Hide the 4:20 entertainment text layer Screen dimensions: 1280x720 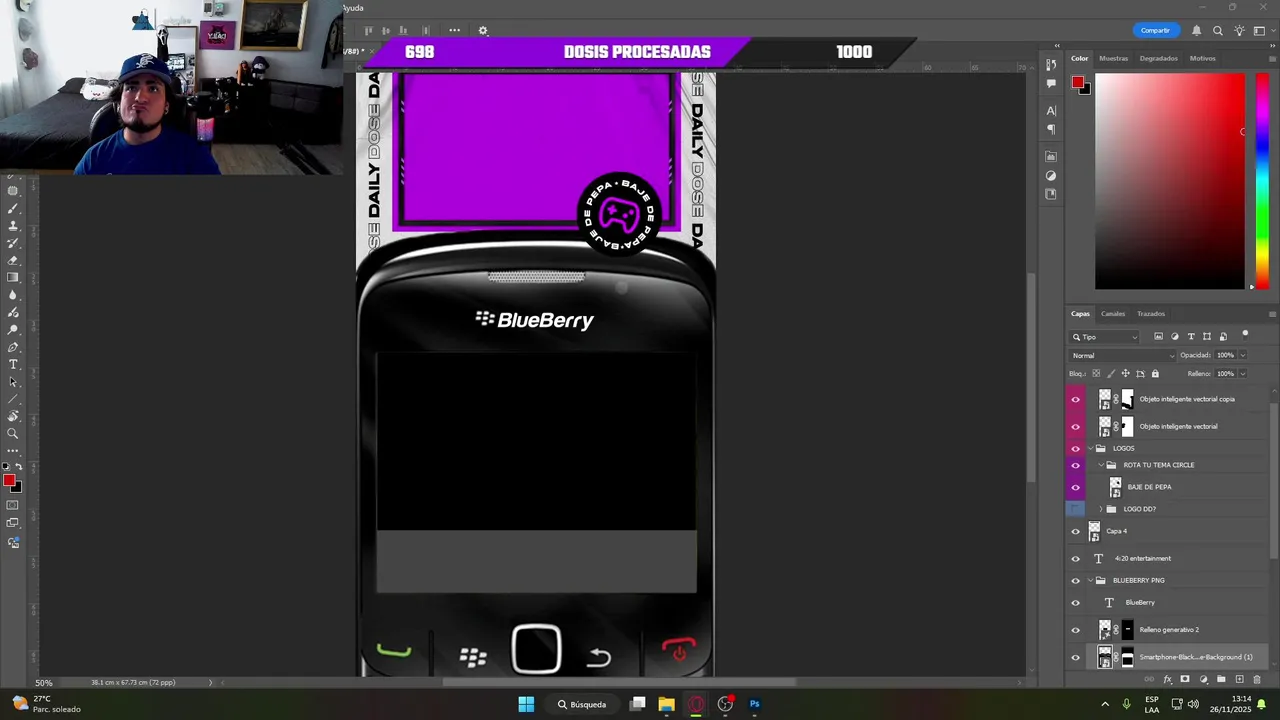point(1076,559)
